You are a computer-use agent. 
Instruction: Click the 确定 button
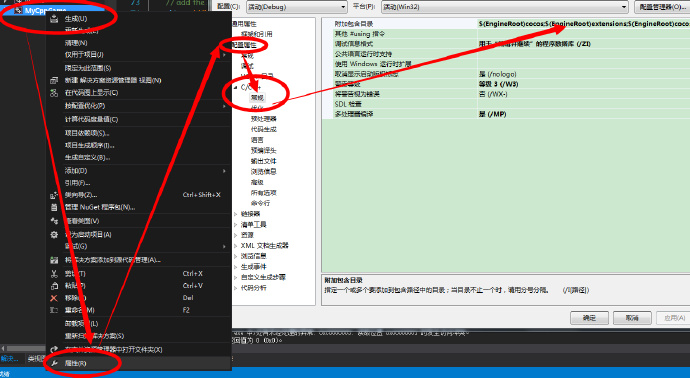click(x=589, y=318)
